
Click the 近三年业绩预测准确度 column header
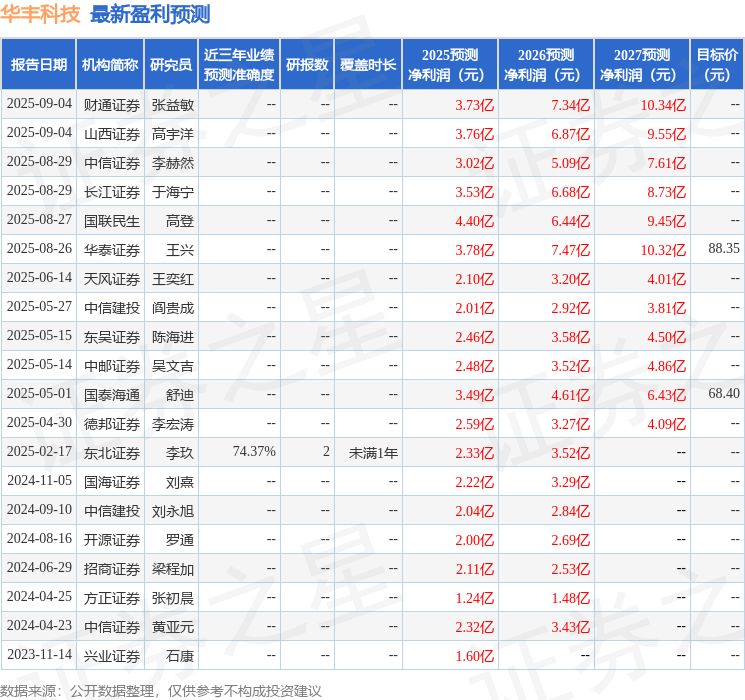(x=239, y=65)
